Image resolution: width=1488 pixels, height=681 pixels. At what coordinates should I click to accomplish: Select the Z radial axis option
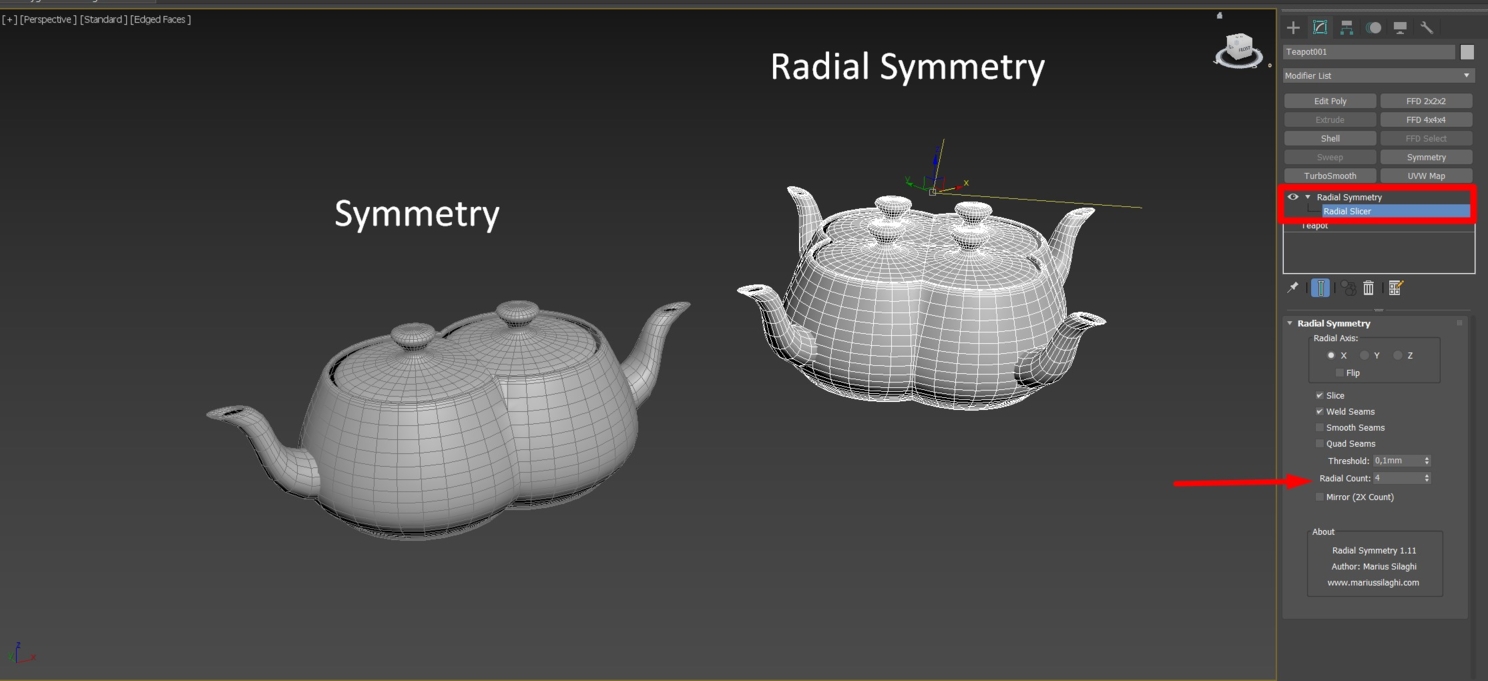coord(1398,356)
